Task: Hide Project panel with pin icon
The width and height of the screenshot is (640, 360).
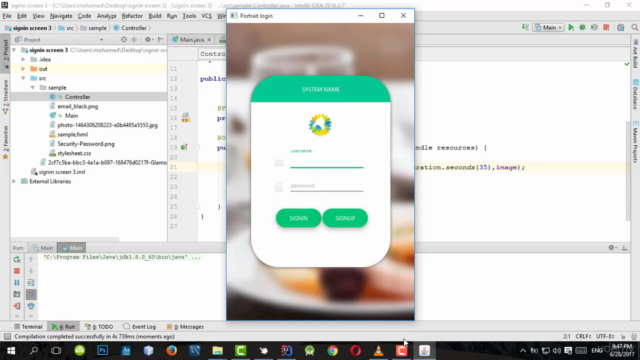Action: click(x=160, y=40)
